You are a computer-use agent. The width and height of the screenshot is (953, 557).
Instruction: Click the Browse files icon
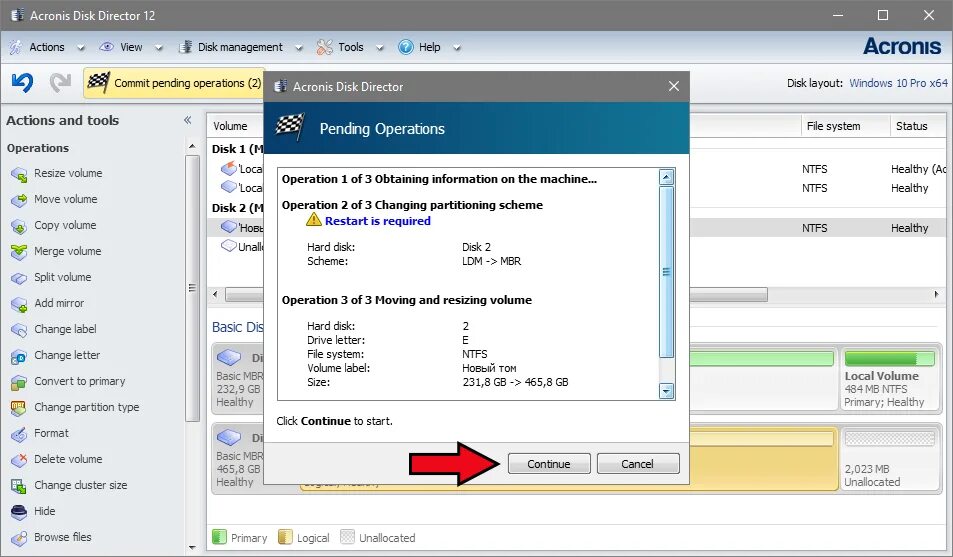(19, 538)
